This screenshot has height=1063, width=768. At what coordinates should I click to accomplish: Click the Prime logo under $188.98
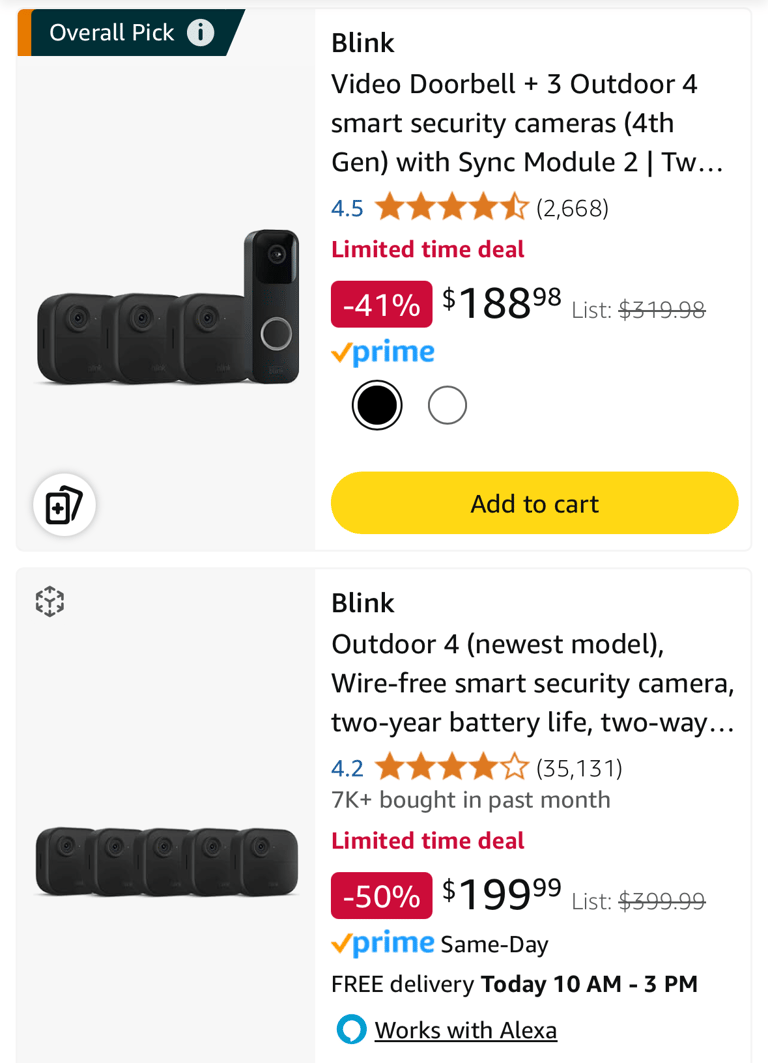point(383,353)
